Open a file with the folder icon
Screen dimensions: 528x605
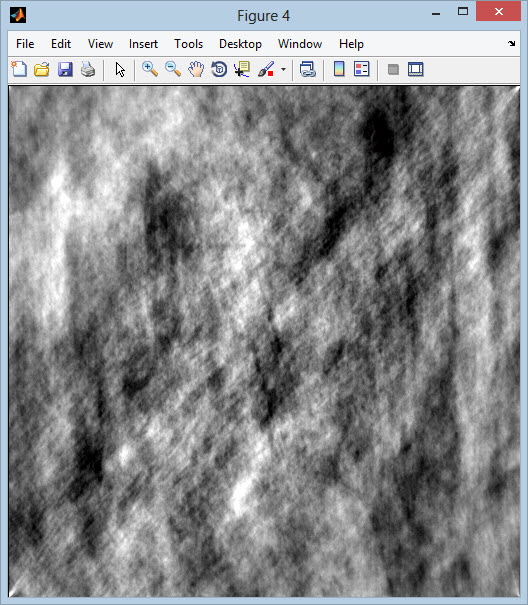[42, 70]
